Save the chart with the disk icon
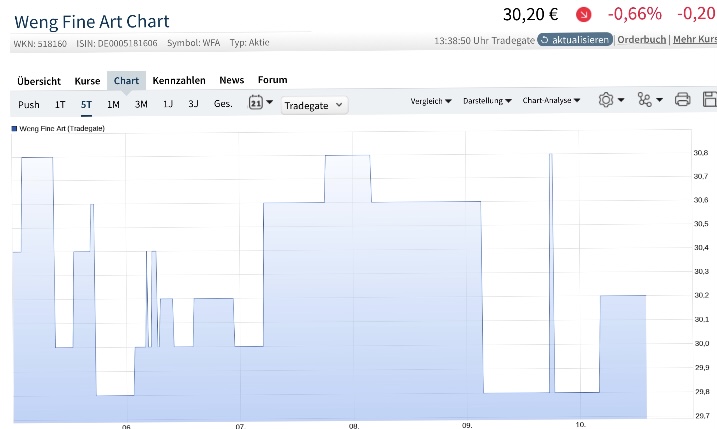This screenshot has height=429, width=717. click(710, 99)
